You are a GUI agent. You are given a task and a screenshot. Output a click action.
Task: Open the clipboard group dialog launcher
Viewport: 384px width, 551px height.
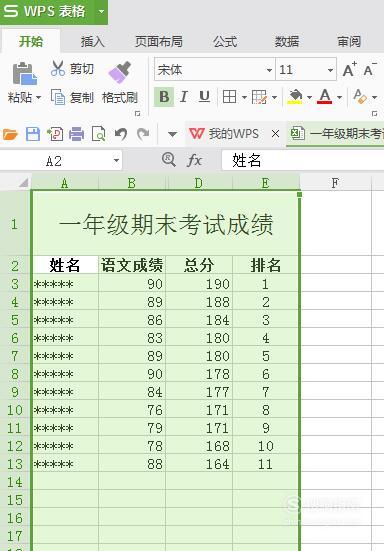137,113
